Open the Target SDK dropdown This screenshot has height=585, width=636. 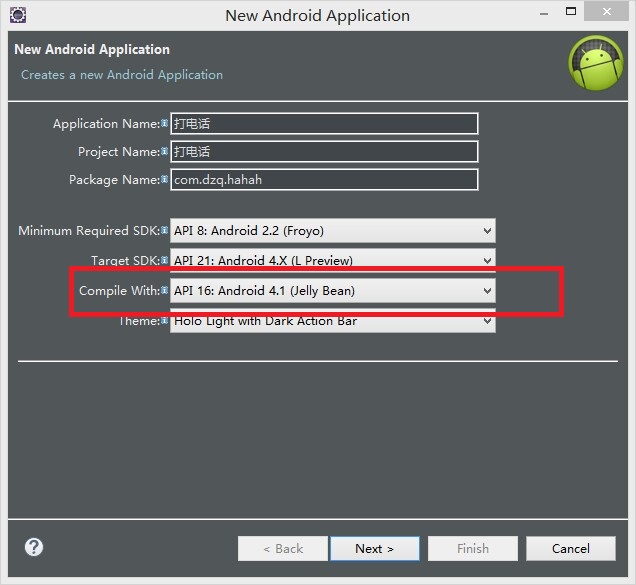tap(333, 258)
